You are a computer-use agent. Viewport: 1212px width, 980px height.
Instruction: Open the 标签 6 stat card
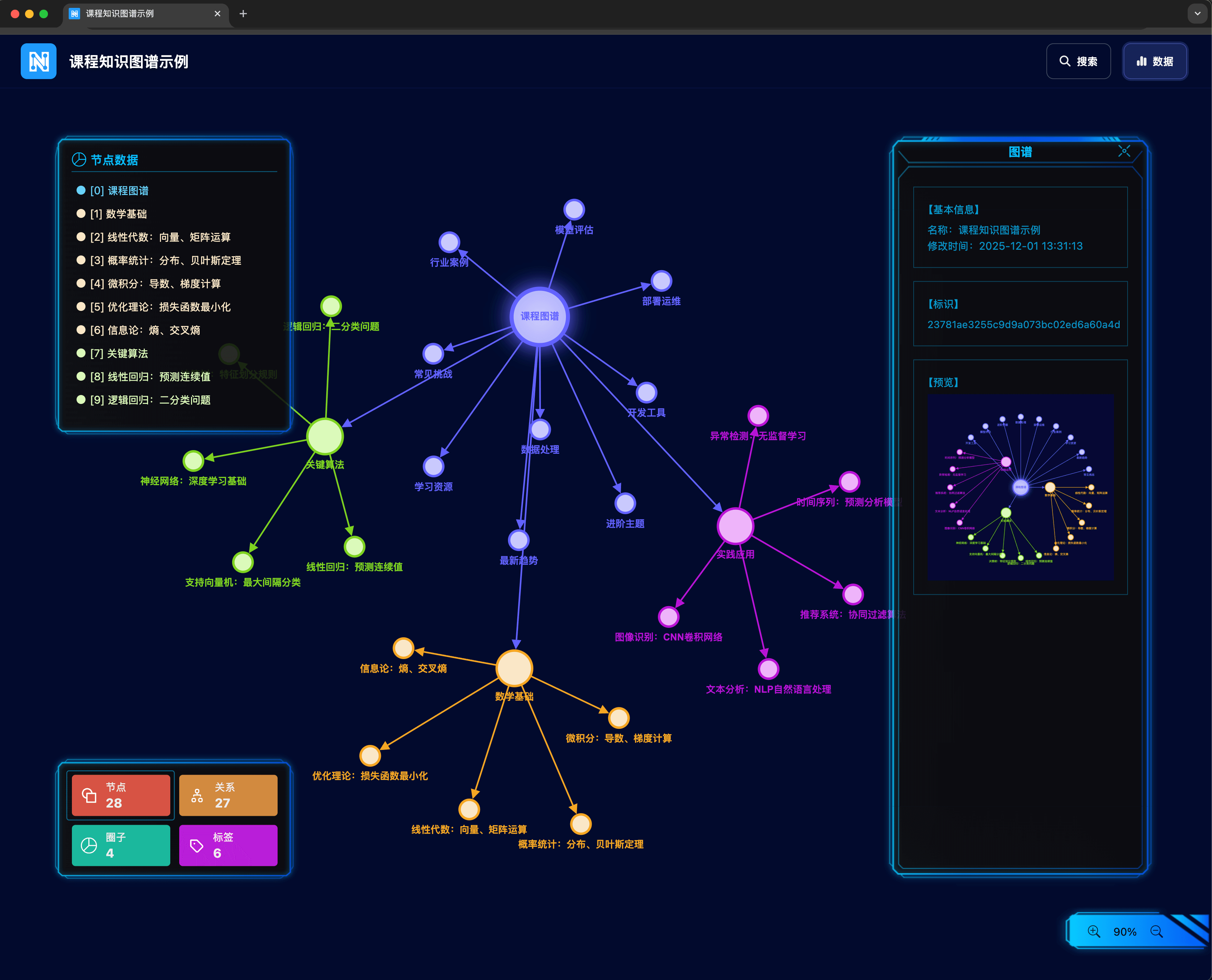(x=228, y=845)
